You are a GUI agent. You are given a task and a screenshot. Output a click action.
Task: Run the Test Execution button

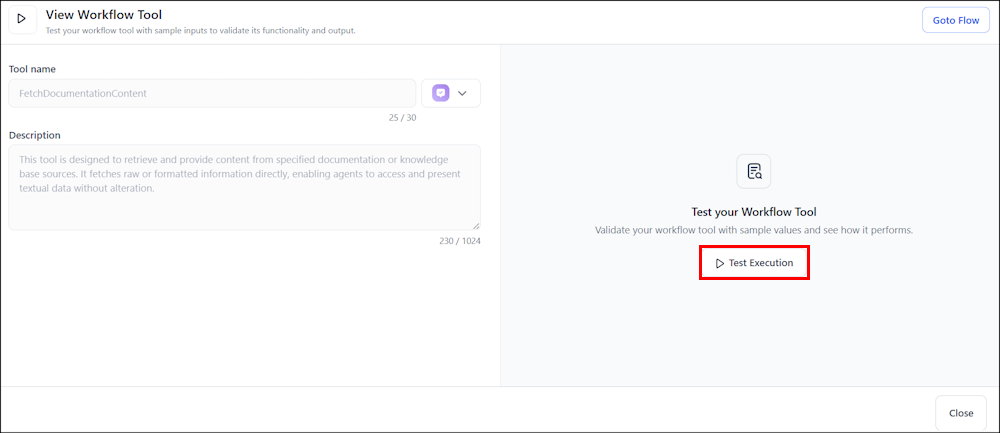point(754,263)
